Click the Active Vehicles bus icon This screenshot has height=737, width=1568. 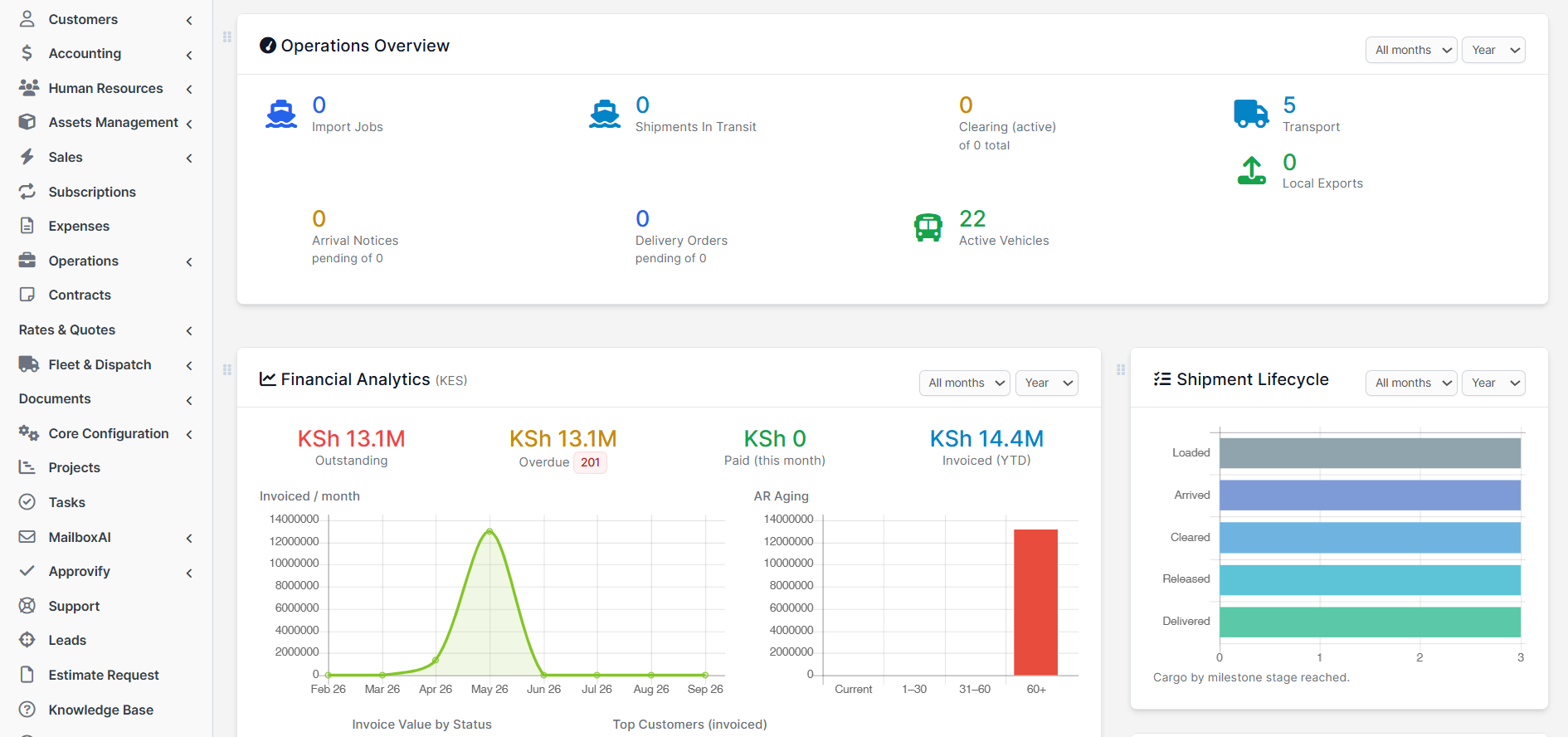coord(928,227)
